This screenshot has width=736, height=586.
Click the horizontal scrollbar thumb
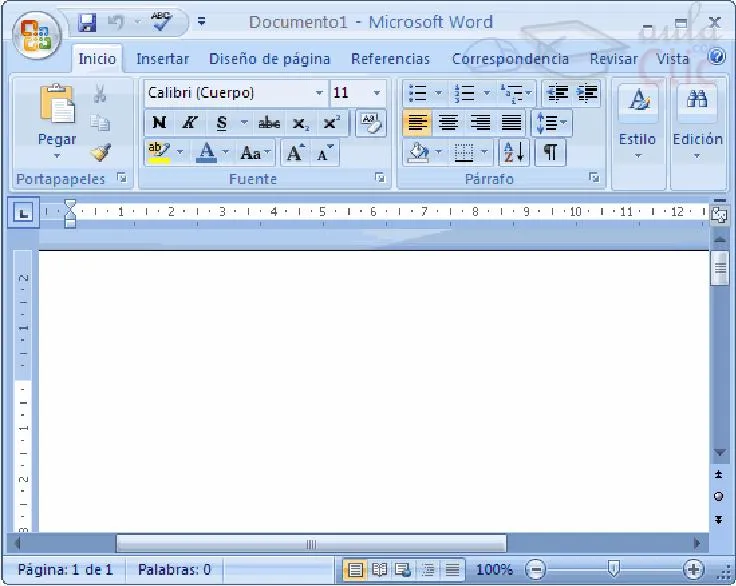pyautogui.click(x=311, y=544)
